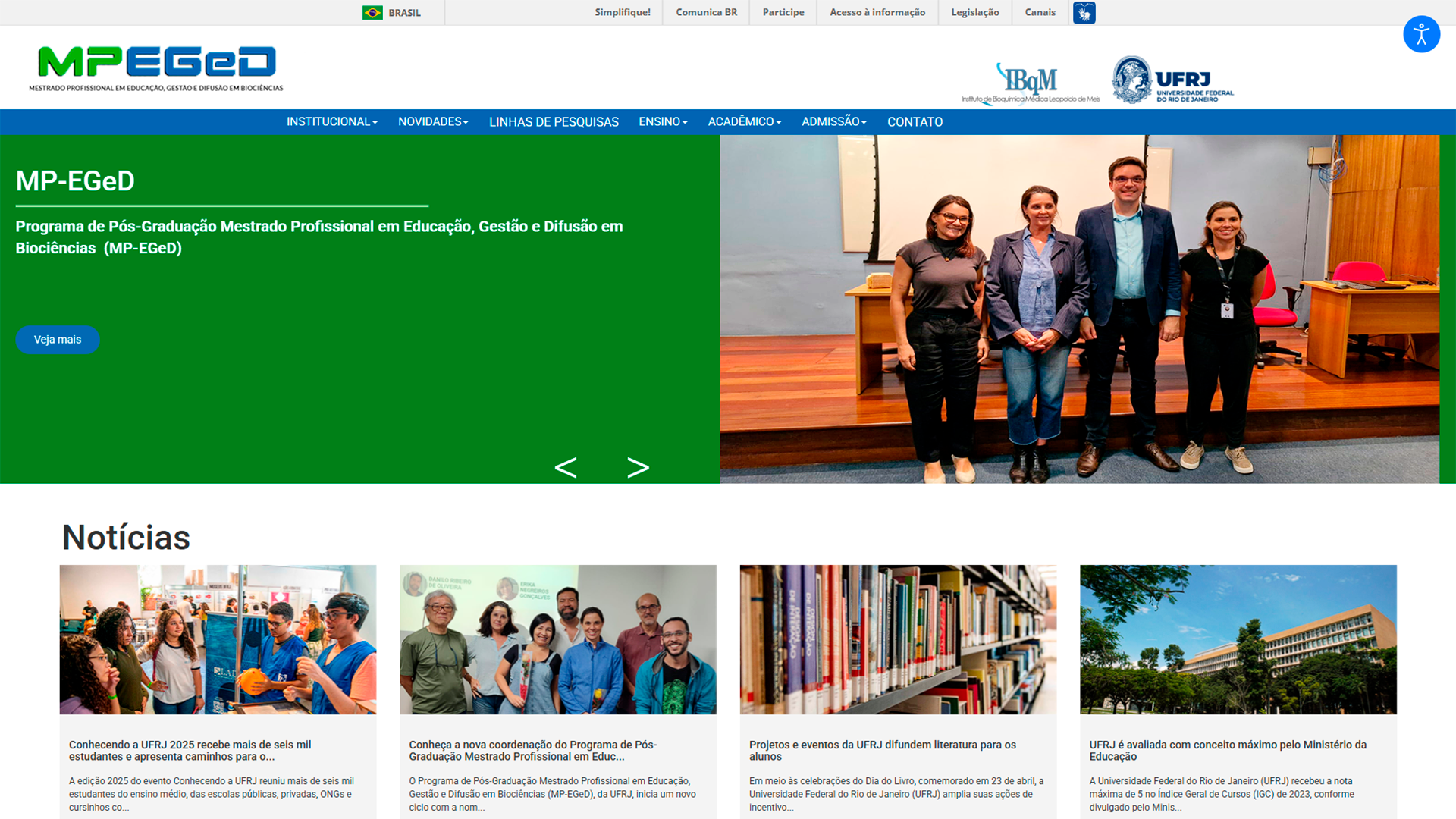
Task: Click the MP-EGeD slide heading
Action: click(x=75, y=181)
